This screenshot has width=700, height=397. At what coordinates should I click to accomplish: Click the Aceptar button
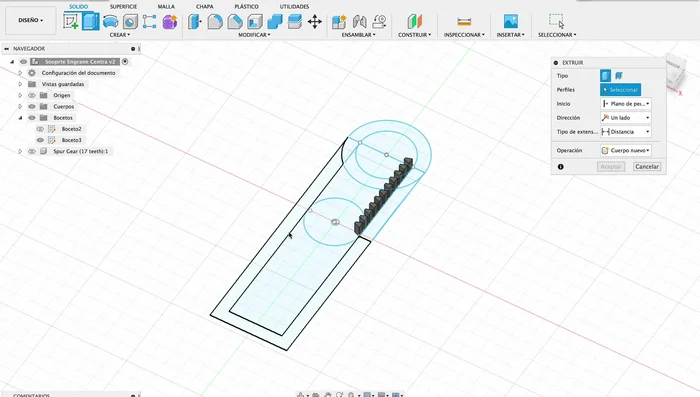pos(611,167)
